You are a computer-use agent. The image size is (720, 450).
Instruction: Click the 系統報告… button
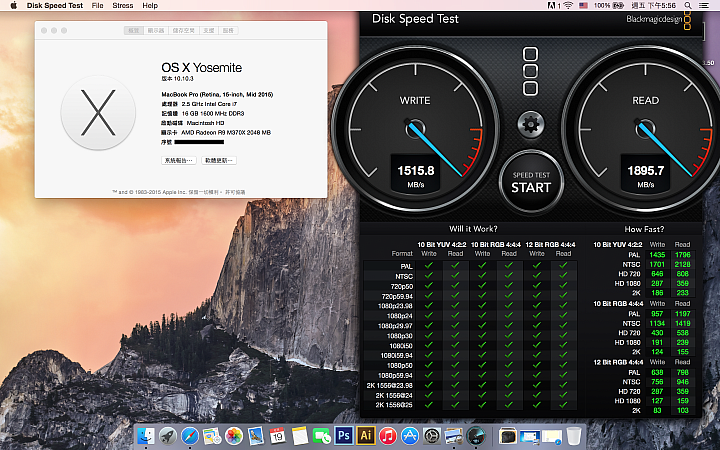point(179,160)
